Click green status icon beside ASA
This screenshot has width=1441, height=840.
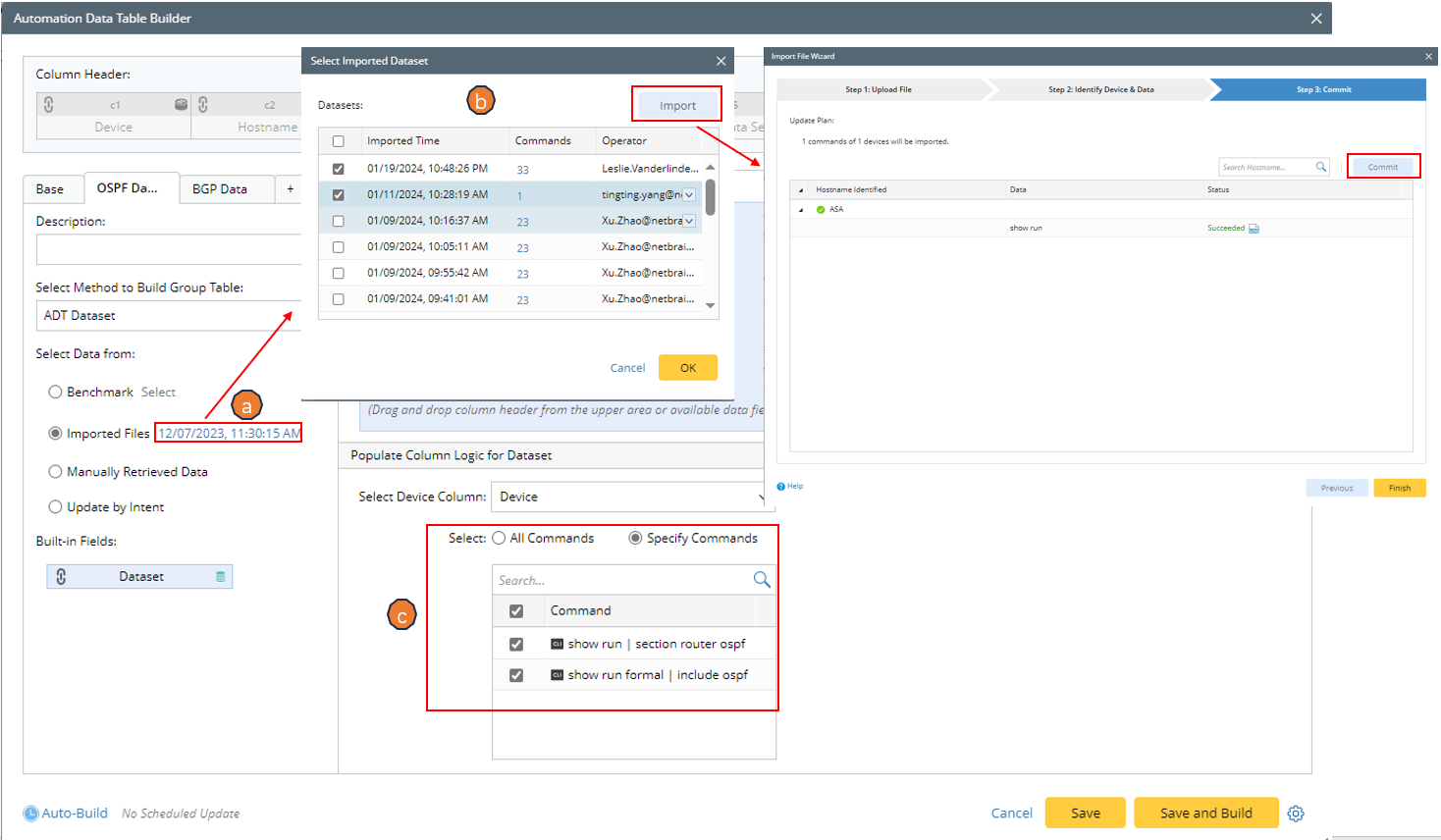pos(821,209)
